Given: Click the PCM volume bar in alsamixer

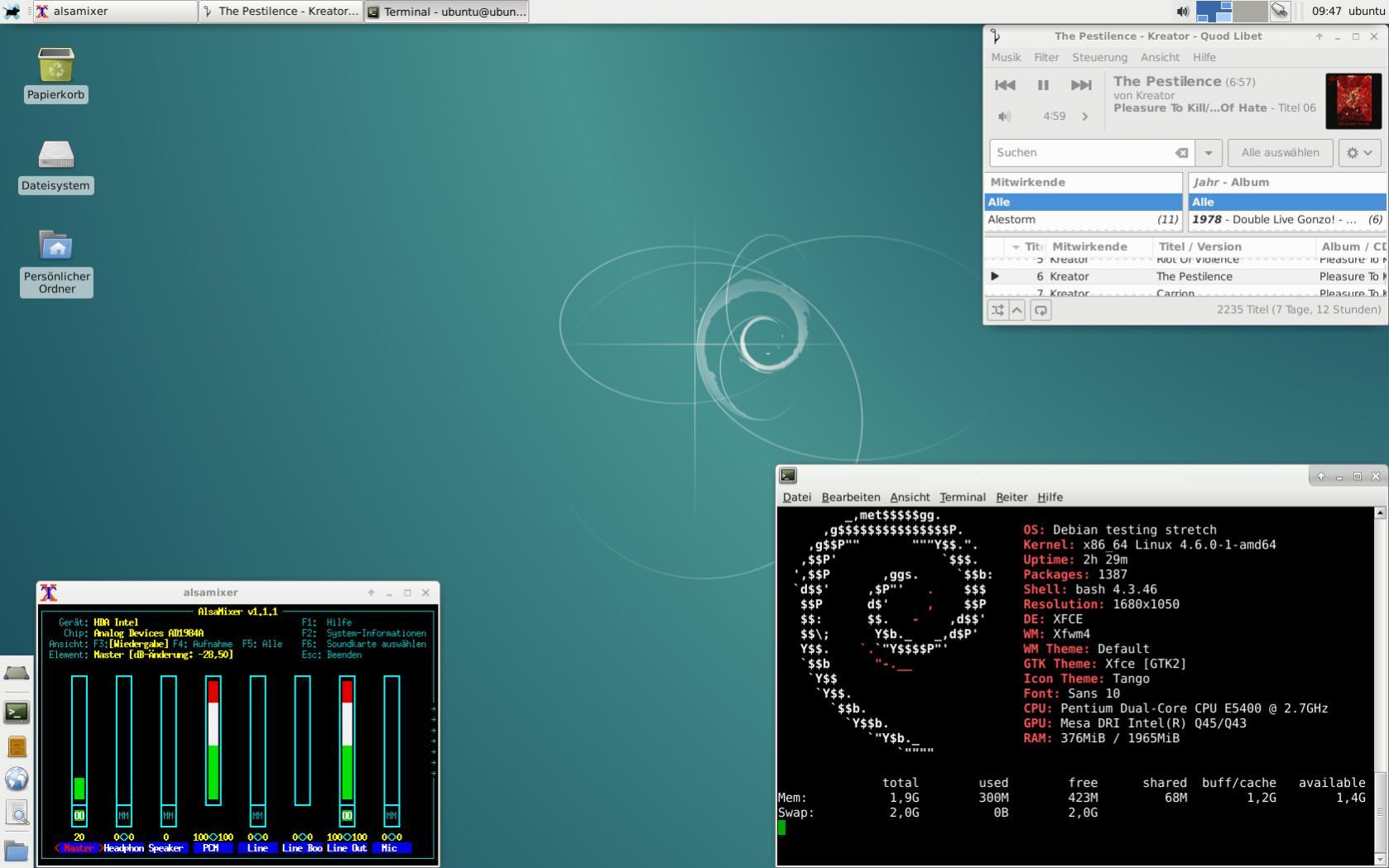Looking at the screenshot, I should [x=213, y=740].
